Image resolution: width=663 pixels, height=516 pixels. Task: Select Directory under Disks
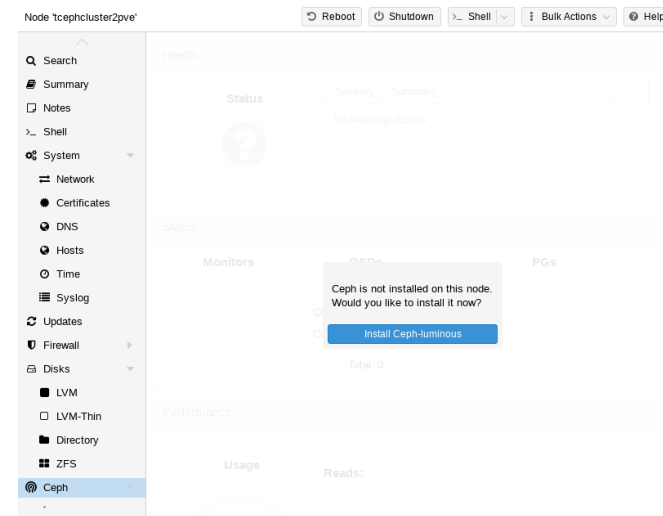point(82,440)
